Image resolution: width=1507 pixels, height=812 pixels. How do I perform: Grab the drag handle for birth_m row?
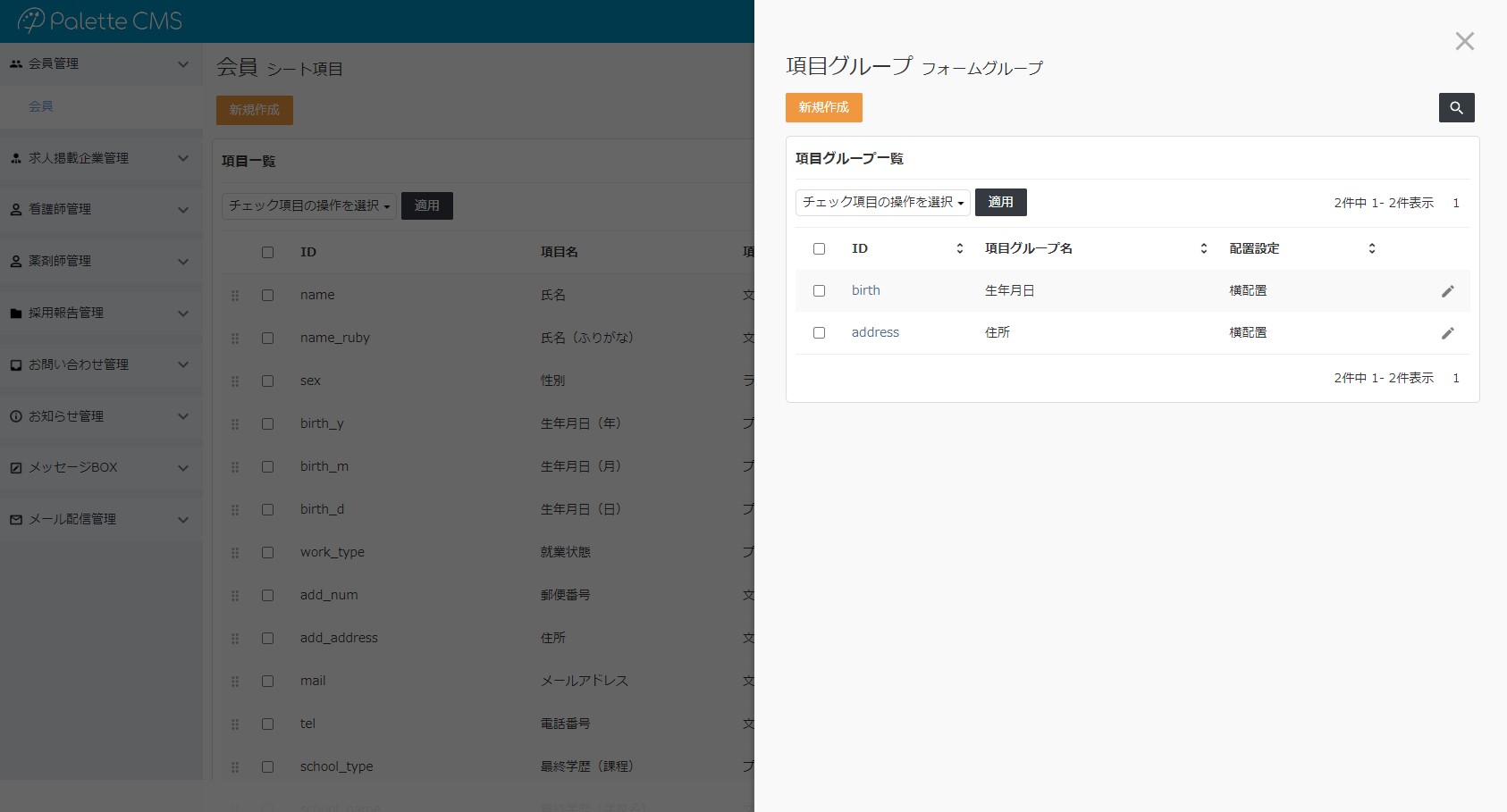click(235, 466)
